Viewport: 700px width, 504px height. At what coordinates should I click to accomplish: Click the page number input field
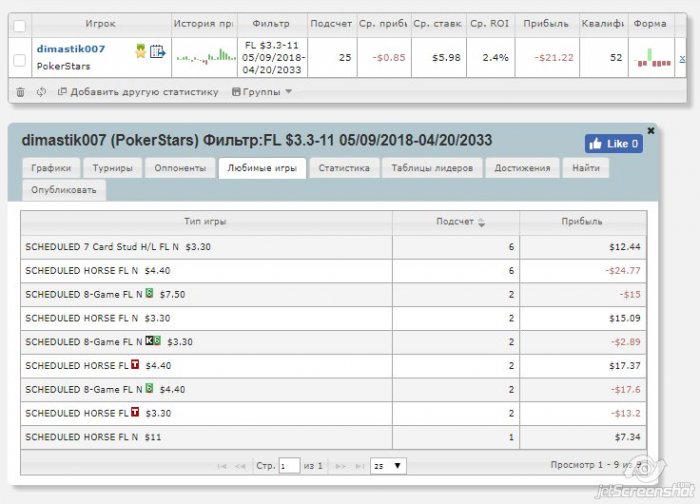point(289,466)
